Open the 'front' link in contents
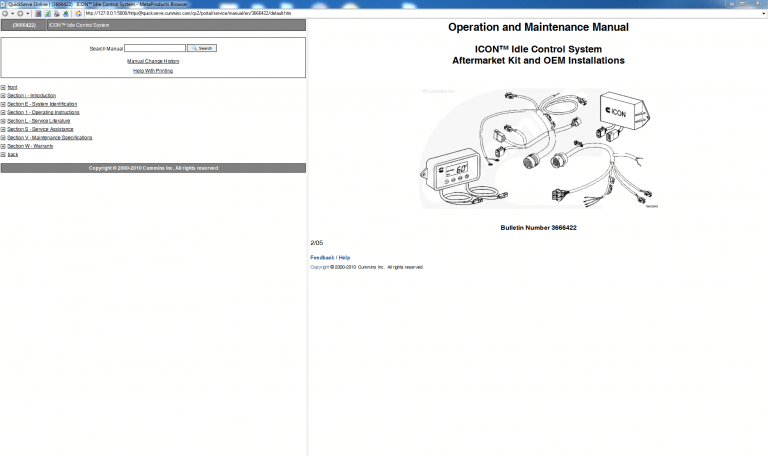This screenshot has width=768, height=456. pyautogui.click(x=12, y=88)
